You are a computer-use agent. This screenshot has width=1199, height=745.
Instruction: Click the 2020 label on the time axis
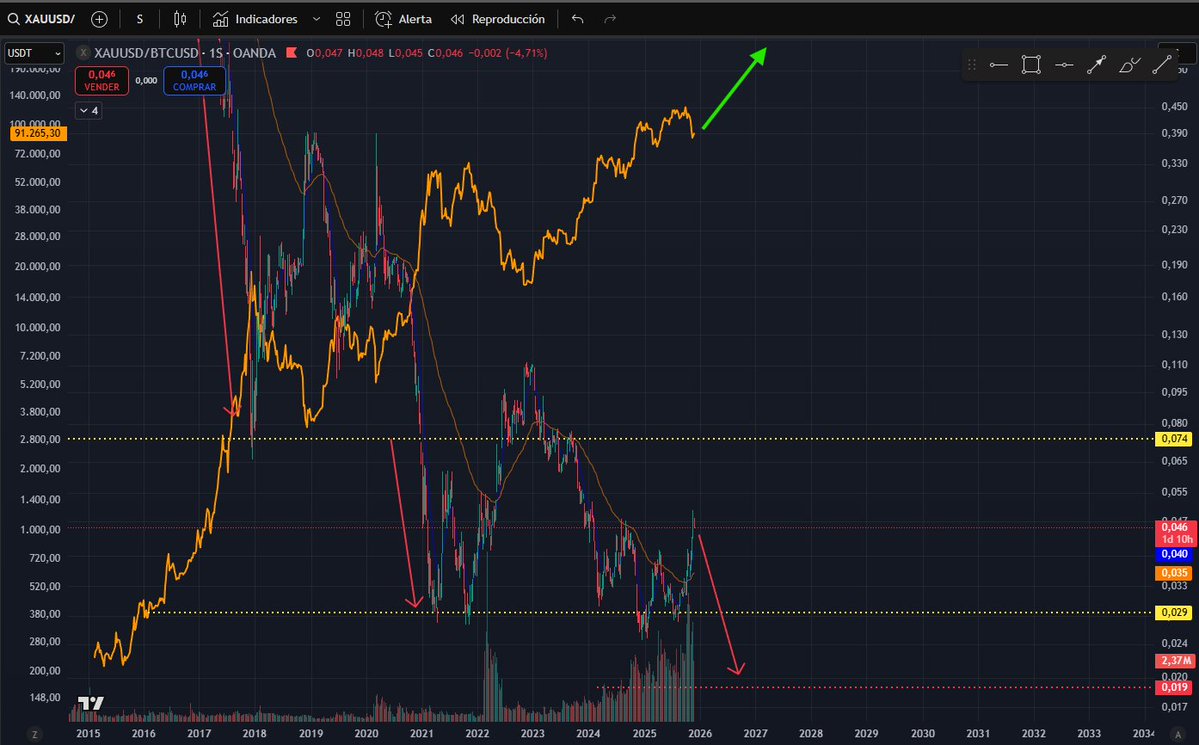pyautogui.click(x=366, y=734)
